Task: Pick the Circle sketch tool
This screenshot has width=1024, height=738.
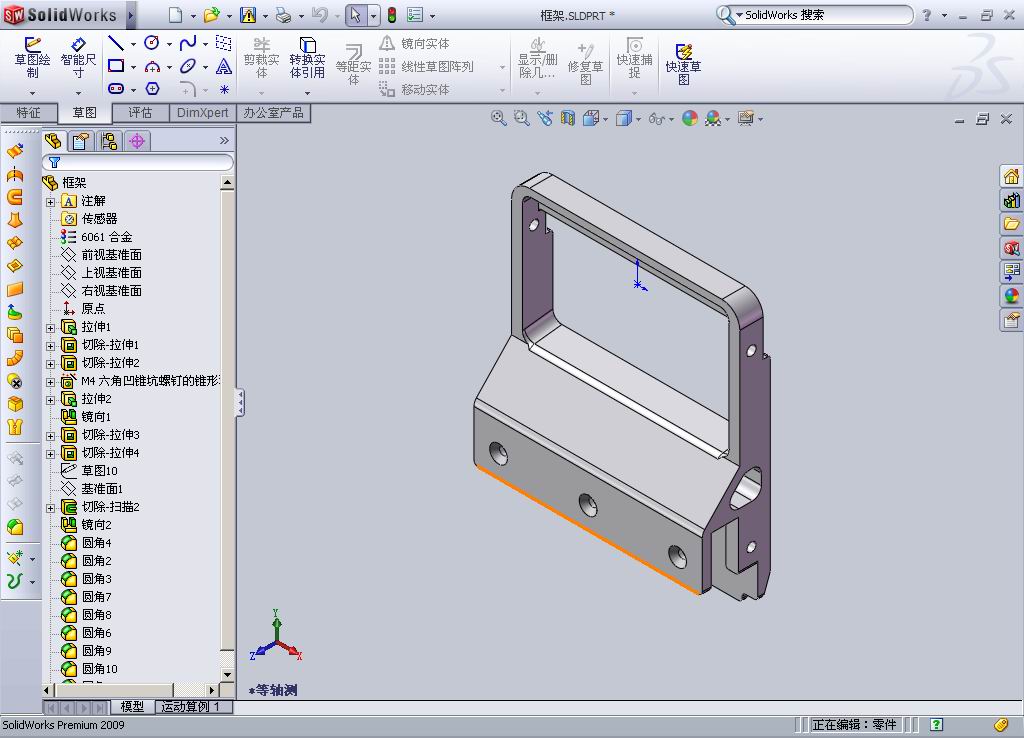Action: point(152,43)
